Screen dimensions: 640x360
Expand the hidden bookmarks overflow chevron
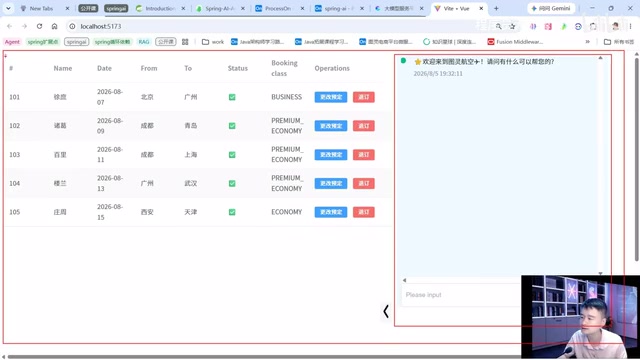click(587, 42)
